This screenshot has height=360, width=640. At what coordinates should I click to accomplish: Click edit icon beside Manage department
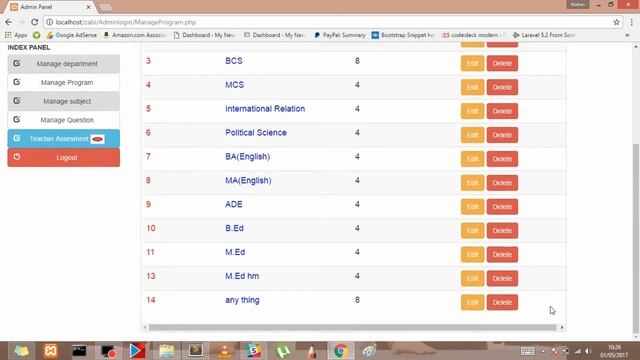(x=17, y=63)
